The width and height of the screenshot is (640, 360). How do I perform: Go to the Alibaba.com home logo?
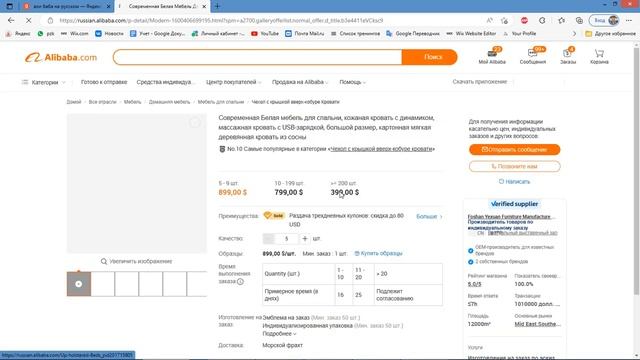(61, 58)
